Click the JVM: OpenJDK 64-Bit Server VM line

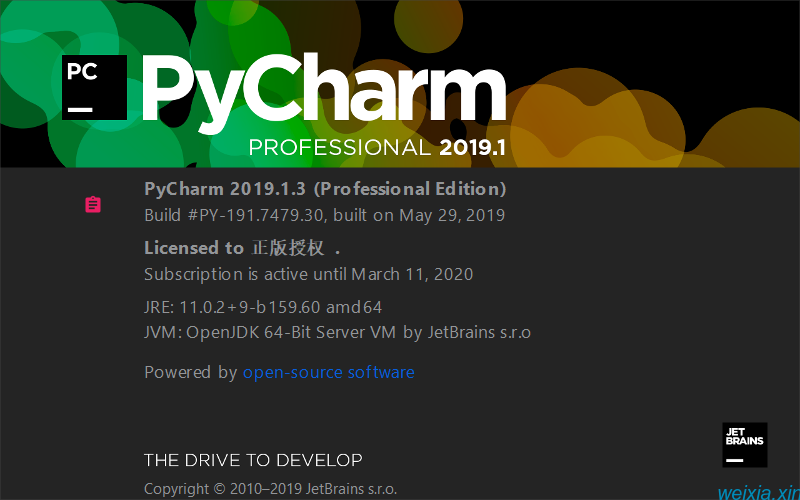tap(338, 333)
